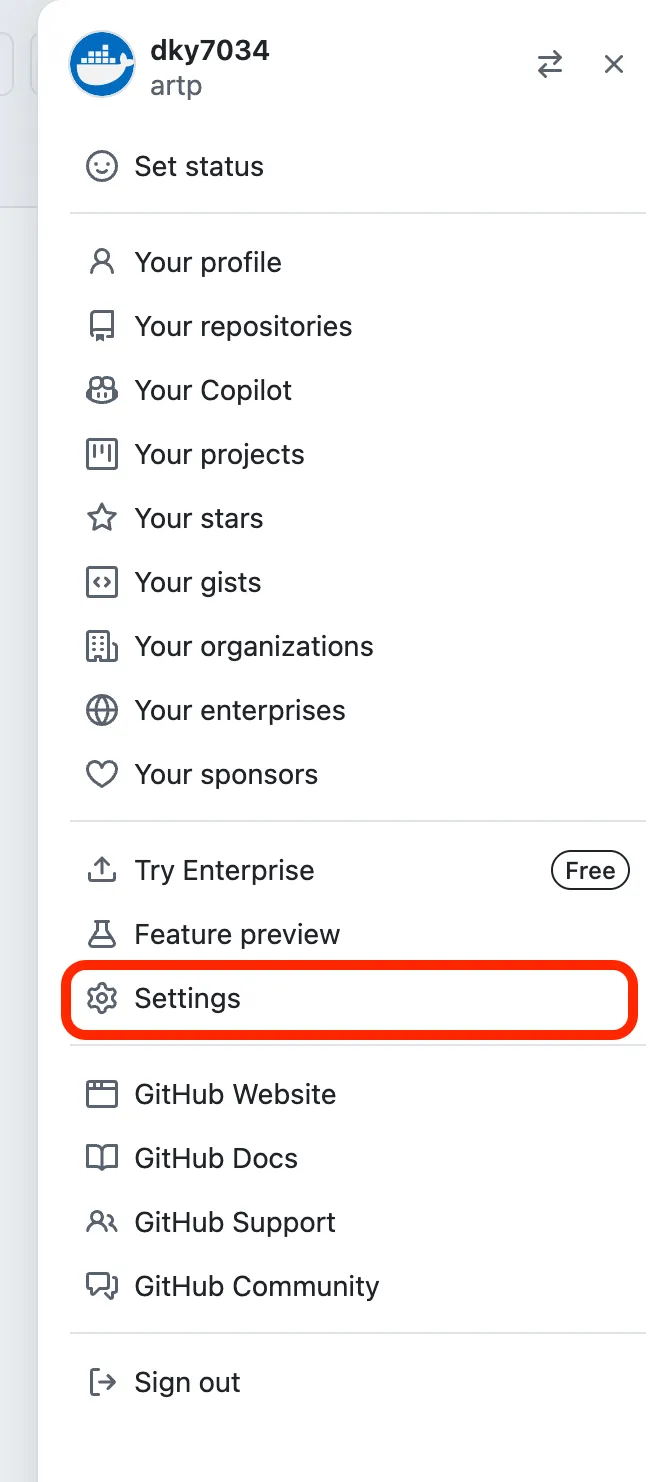The width and height of the screenshot is (670, 1482).
Task: Click the Your sponsors heart icon
Action: 102,774
